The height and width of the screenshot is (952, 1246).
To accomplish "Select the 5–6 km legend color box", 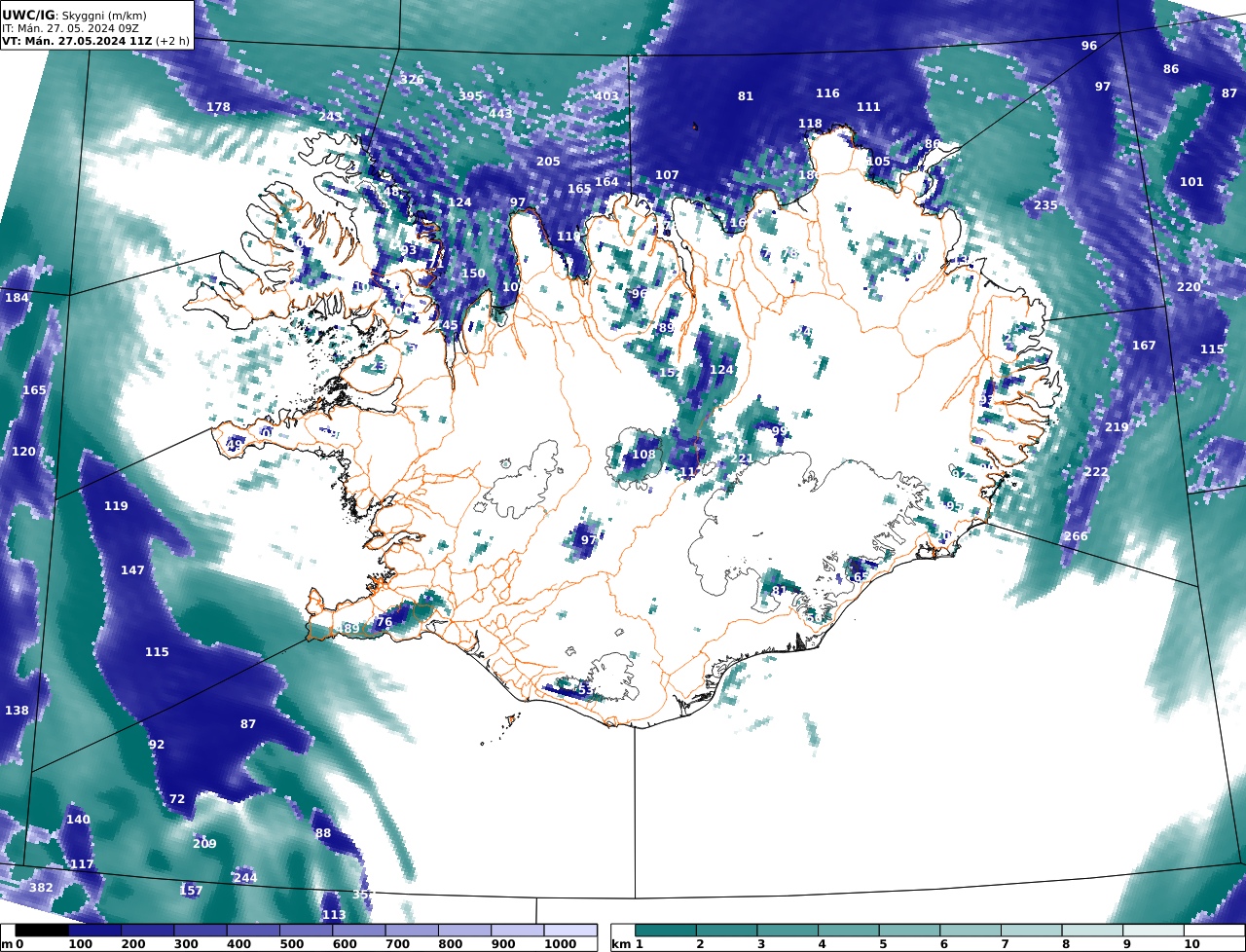I will [x=909, y=931].
